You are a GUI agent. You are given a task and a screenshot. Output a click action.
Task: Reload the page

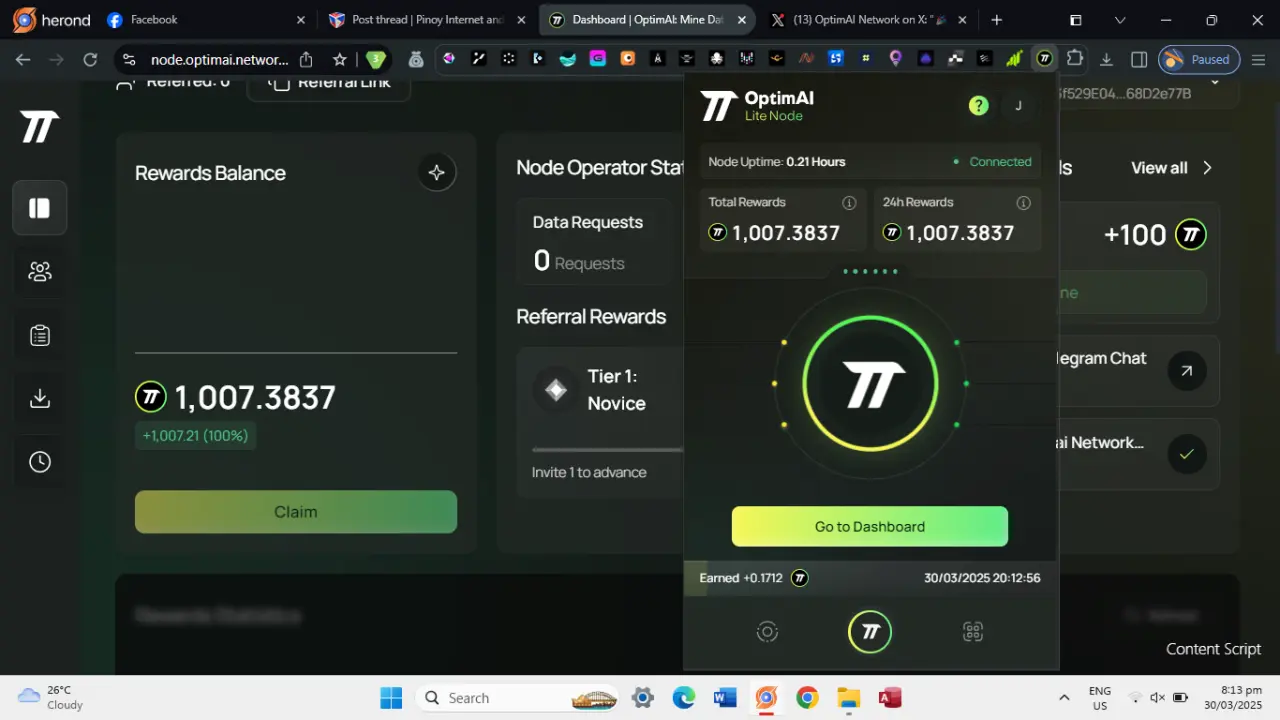coord(90,59)
